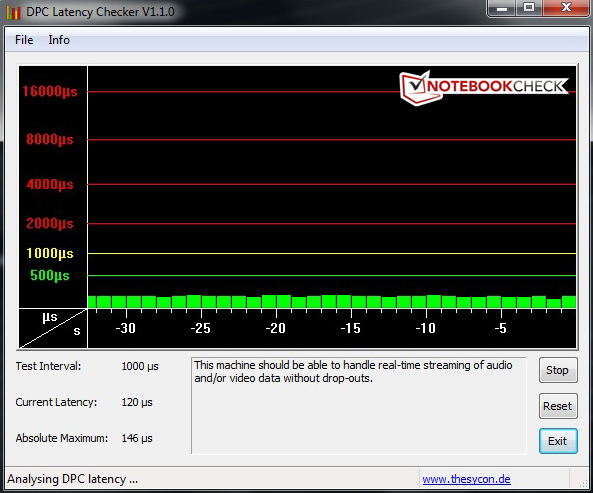This screenshot has height=493, width=593.
Task: Click the yellow 1000µs threshold line label
Action: 50,253
